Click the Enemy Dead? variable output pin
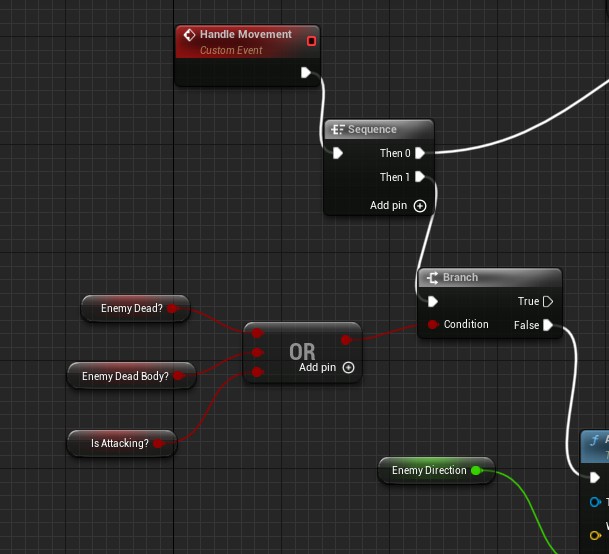The height and width of the screenshot is (554, 609). pos(172,308)
